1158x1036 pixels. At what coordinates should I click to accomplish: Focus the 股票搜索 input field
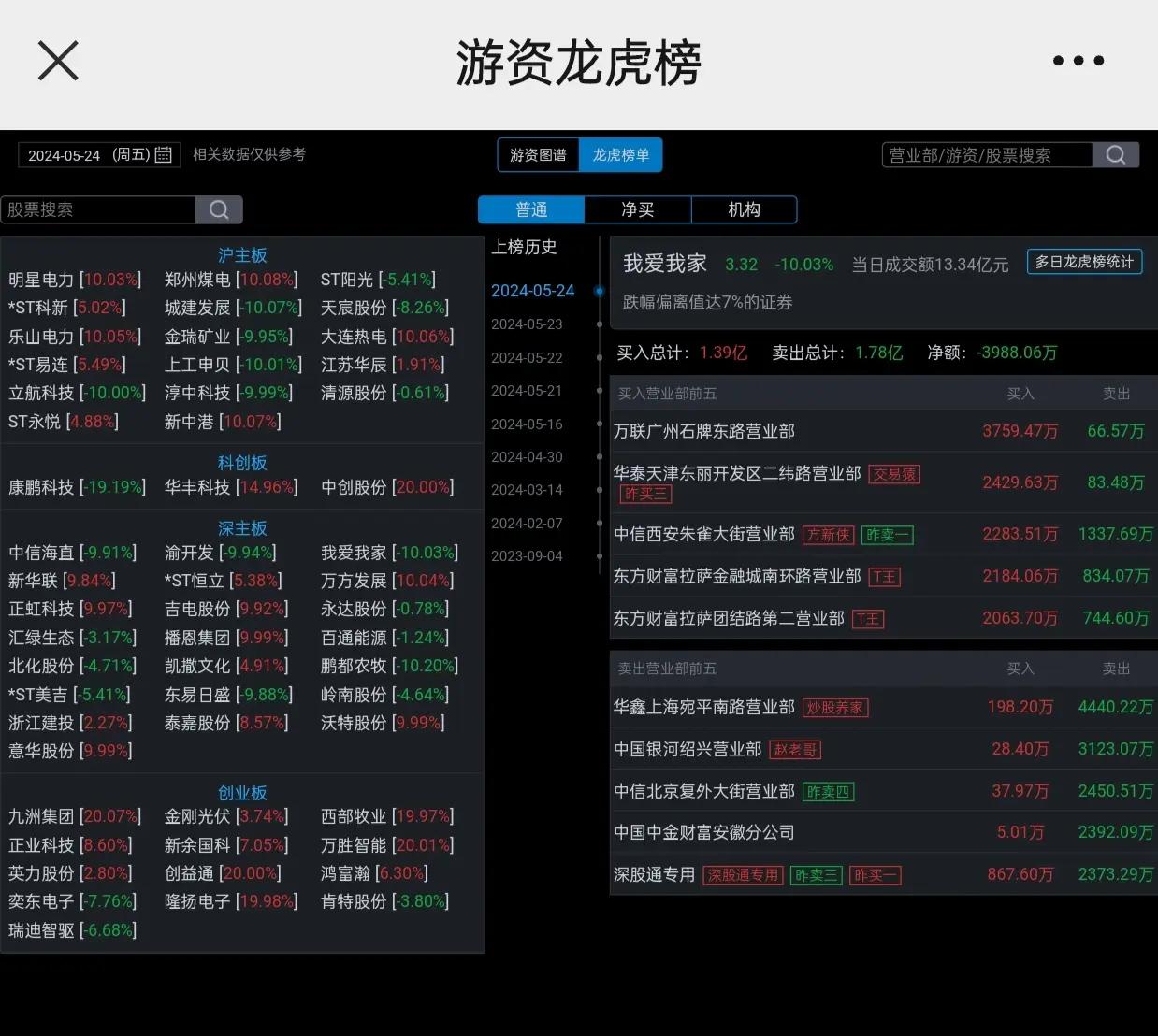(x=98, y=209)
